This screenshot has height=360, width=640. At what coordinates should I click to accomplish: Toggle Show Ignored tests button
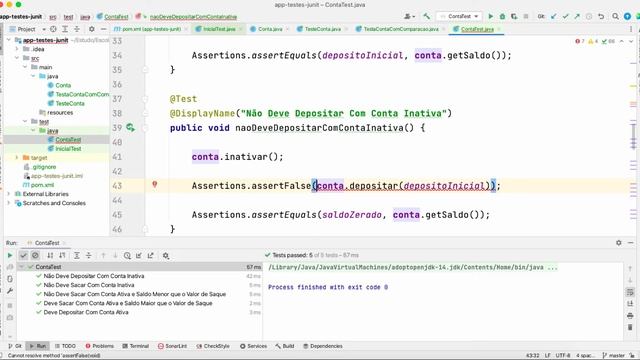coord(35,256)
